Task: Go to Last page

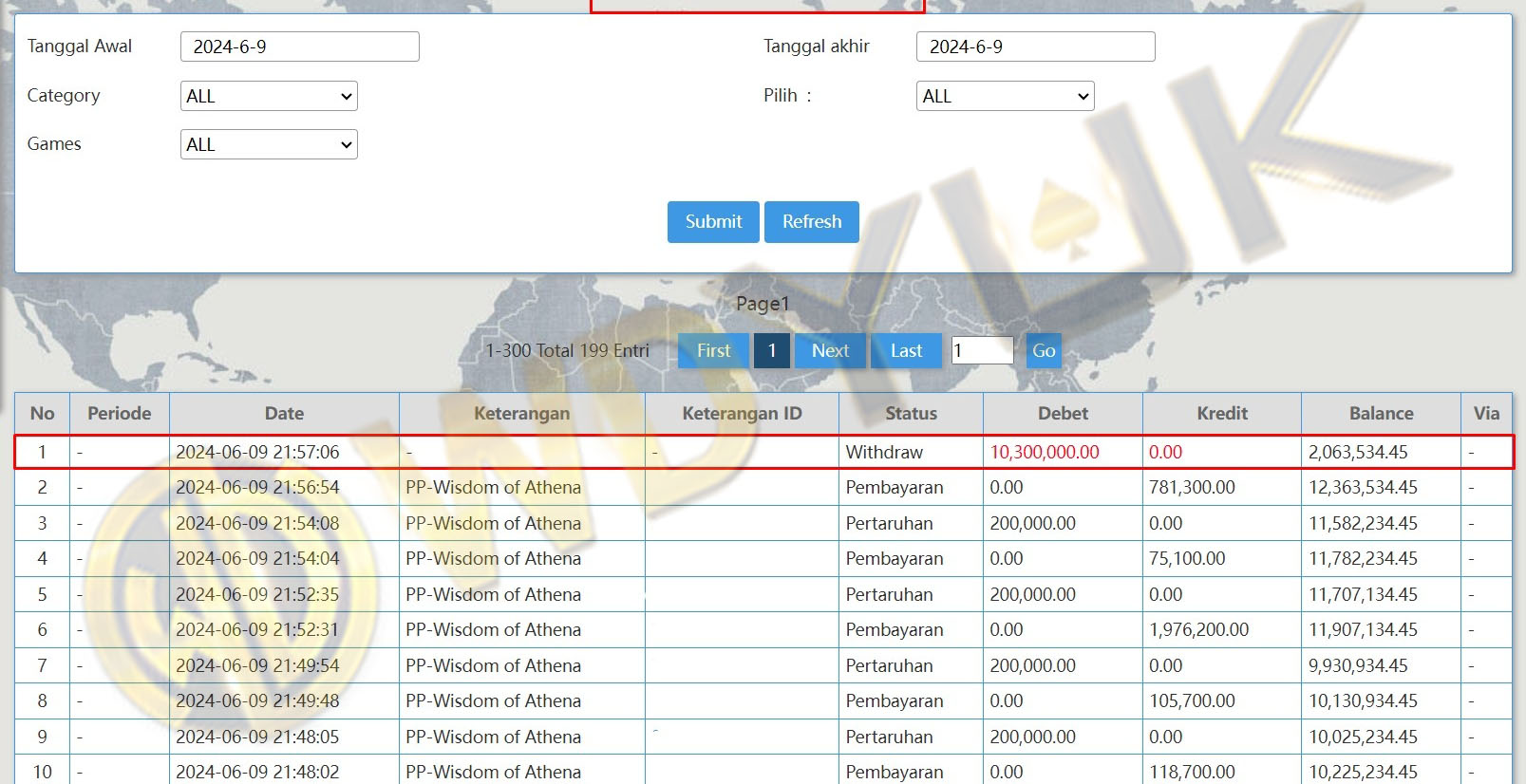Action: (x=906, y=351)
